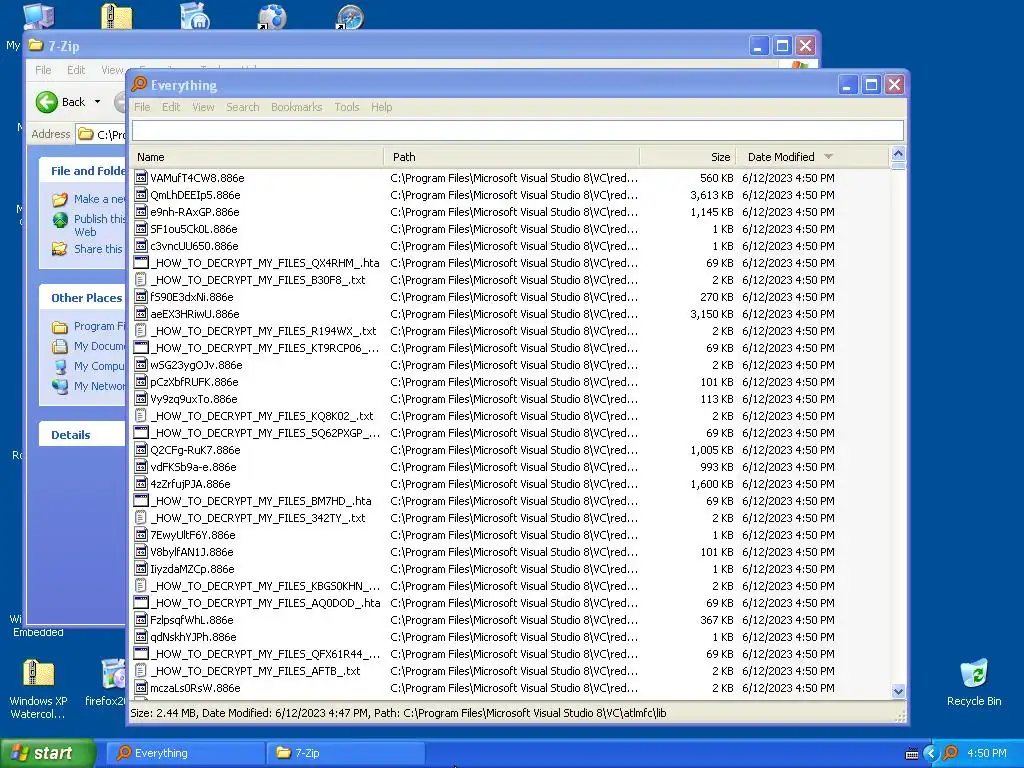Open the Bookmarks menu in Everything
Image resolution: width=1024 pixels, height=768 pixels.
click(x=296, y=107)
